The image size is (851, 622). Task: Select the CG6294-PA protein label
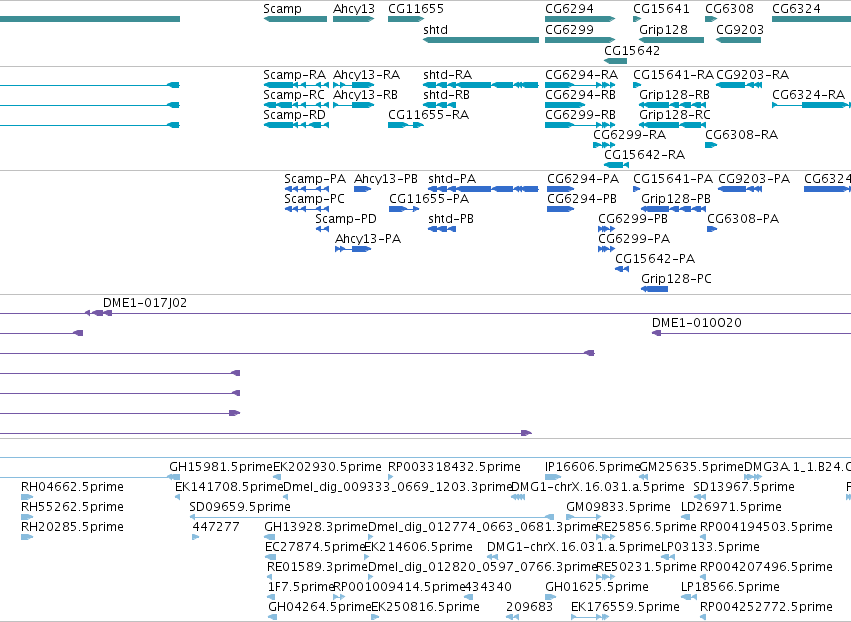click(583, 179)
